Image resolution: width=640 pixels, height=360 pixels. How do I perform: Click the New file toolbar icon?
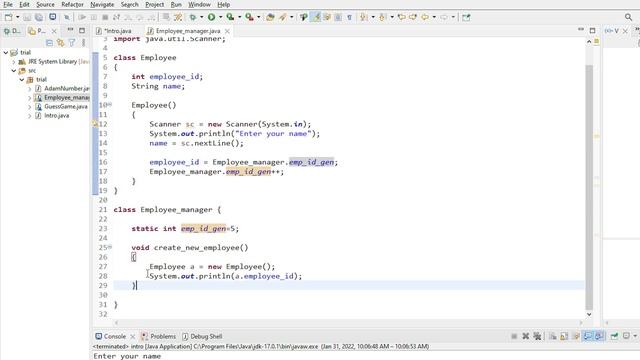point(8,17)
